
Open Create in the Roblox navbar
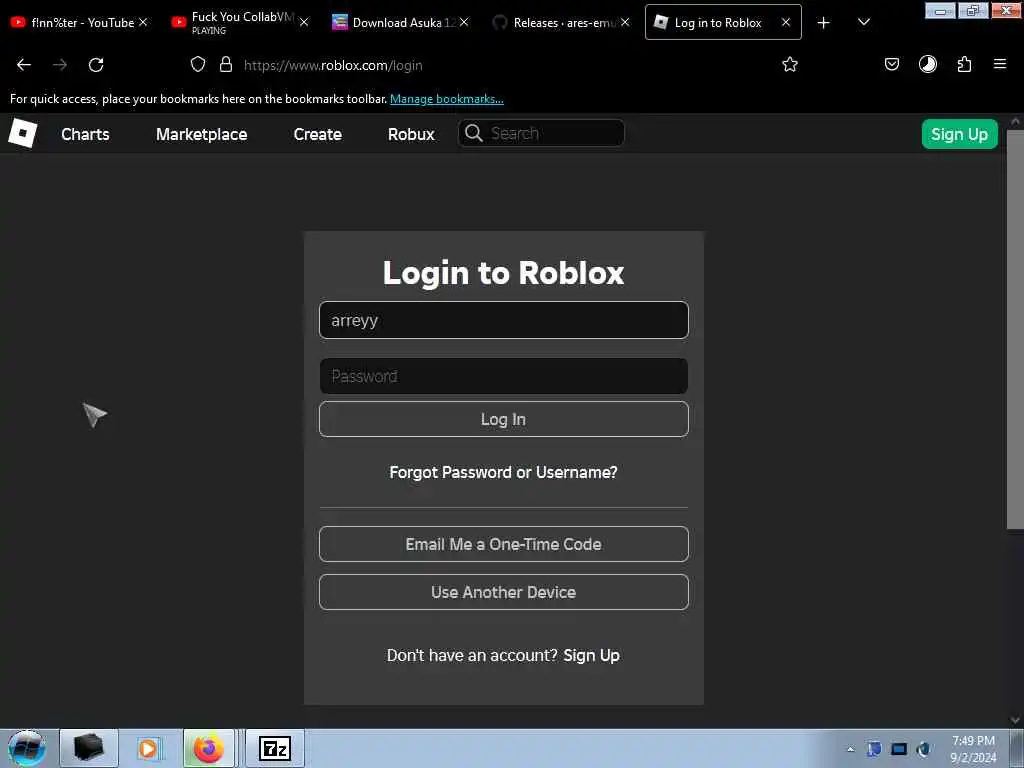coord(317,134)
